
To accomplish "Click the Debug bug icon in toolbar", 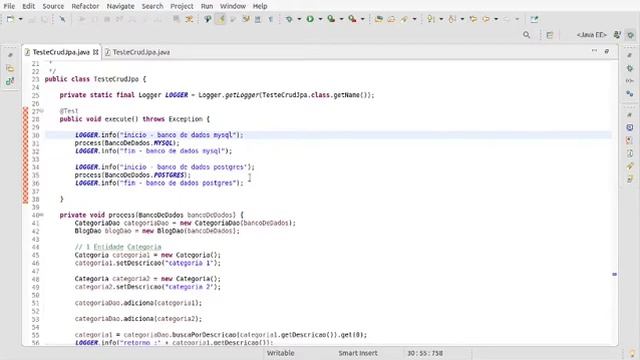I will click(289, 19).
